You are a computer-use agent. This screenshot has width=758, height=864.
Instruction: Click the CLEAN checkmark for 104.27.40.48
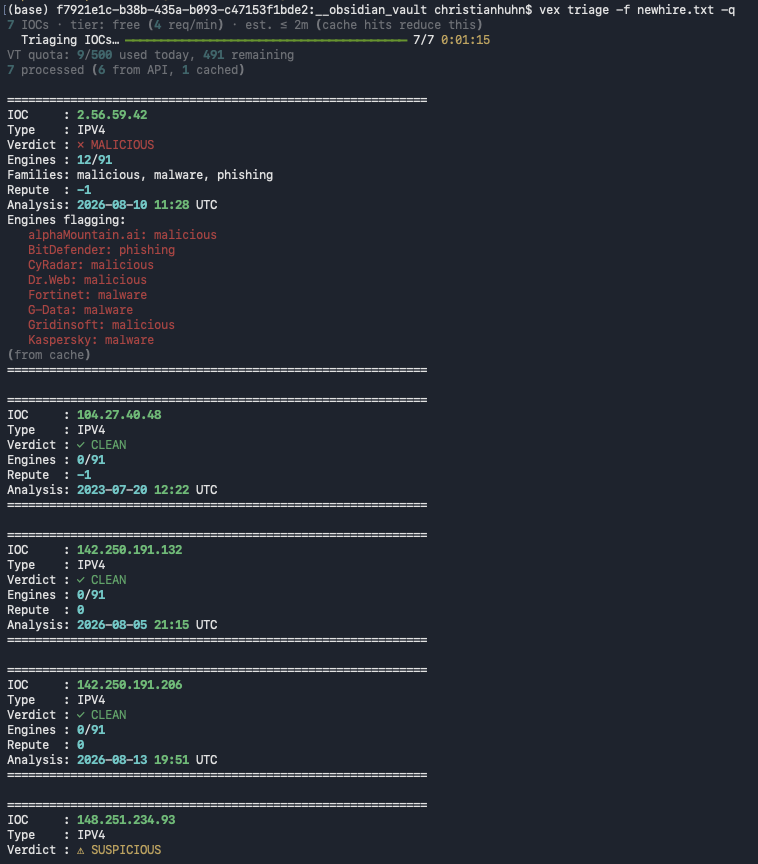80,445
